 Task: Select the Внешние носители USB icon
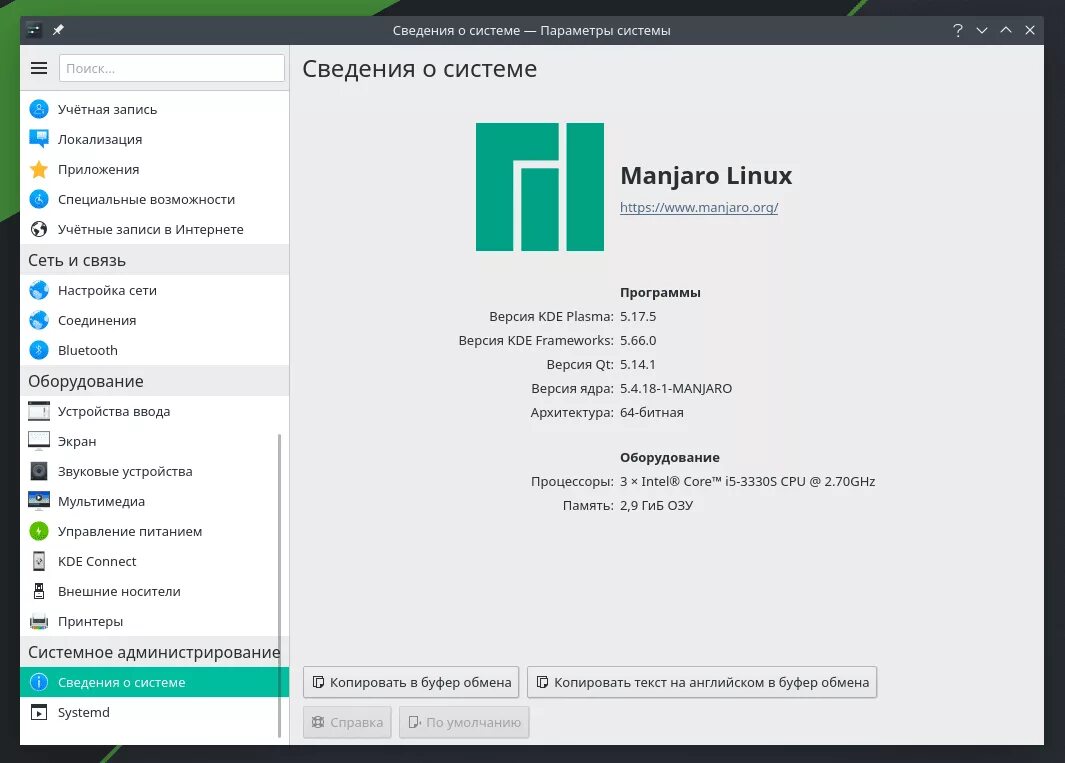click(39, 591)
